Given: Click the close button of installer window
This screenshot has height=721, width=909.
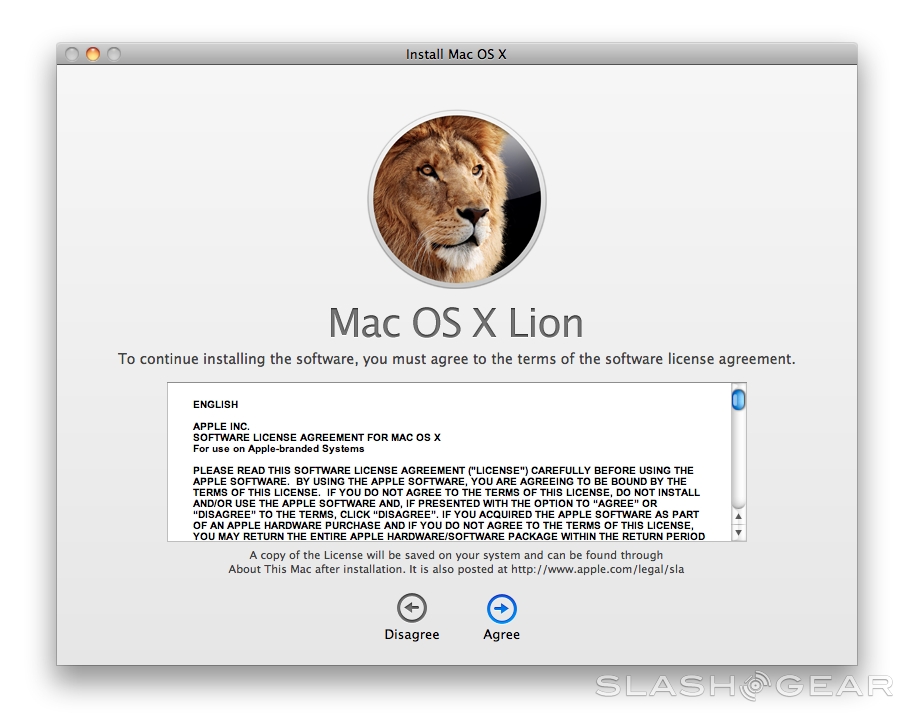Looking at the screenshot, I should 72,54.
